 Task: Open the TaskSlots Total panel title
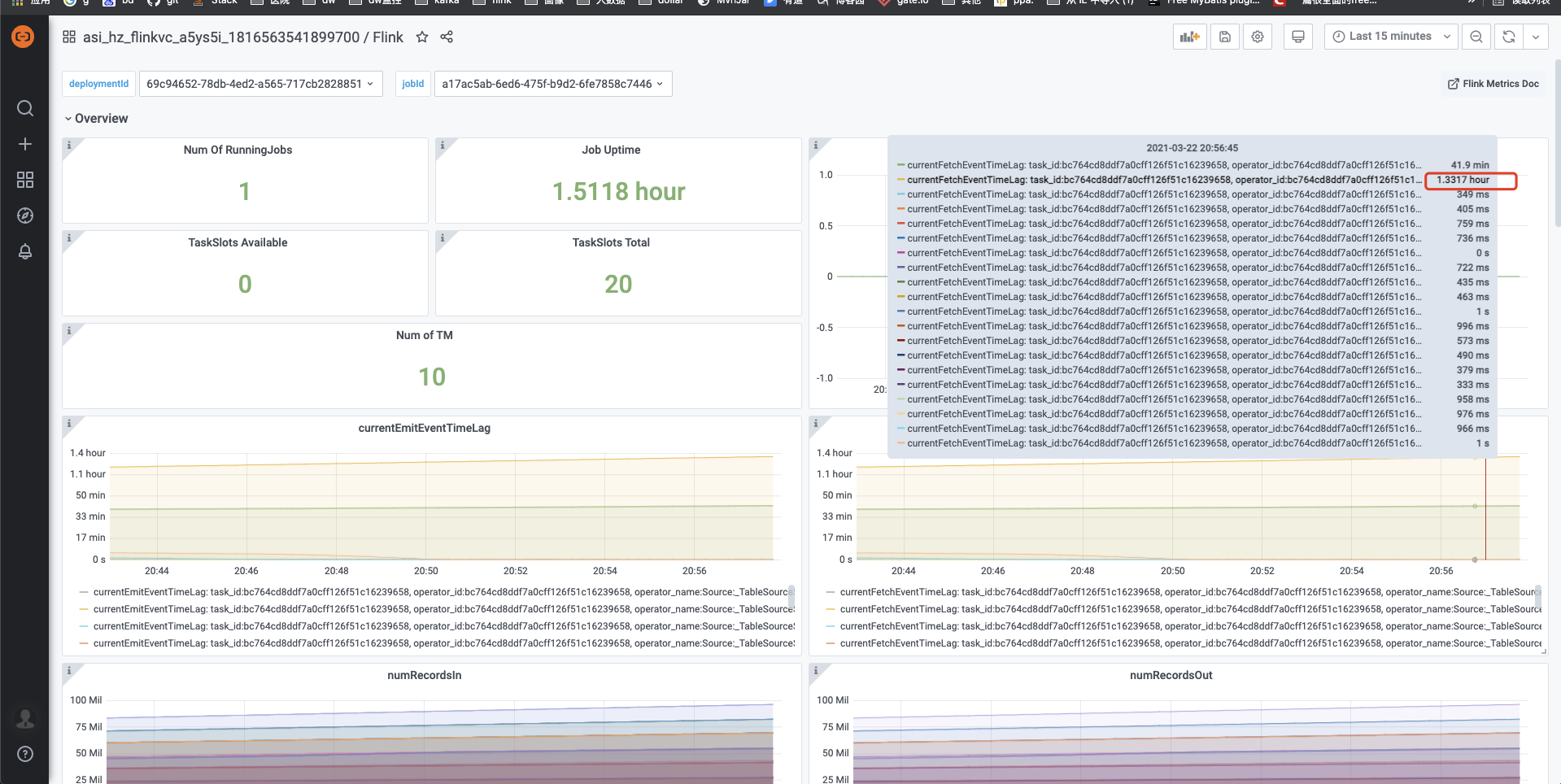[x=611, y=242]
